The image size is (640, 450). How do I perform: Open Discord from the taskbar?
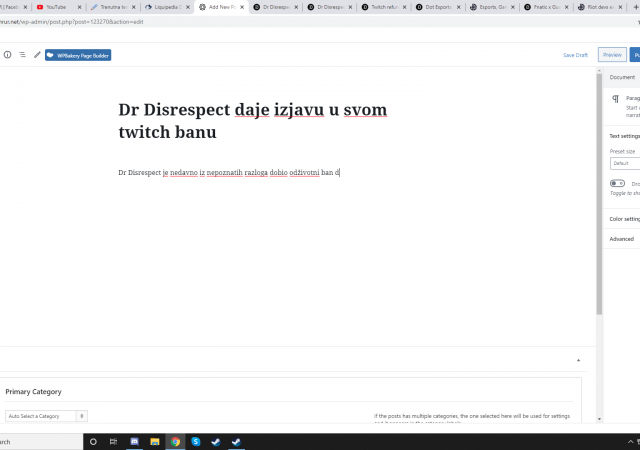[134, 441]
